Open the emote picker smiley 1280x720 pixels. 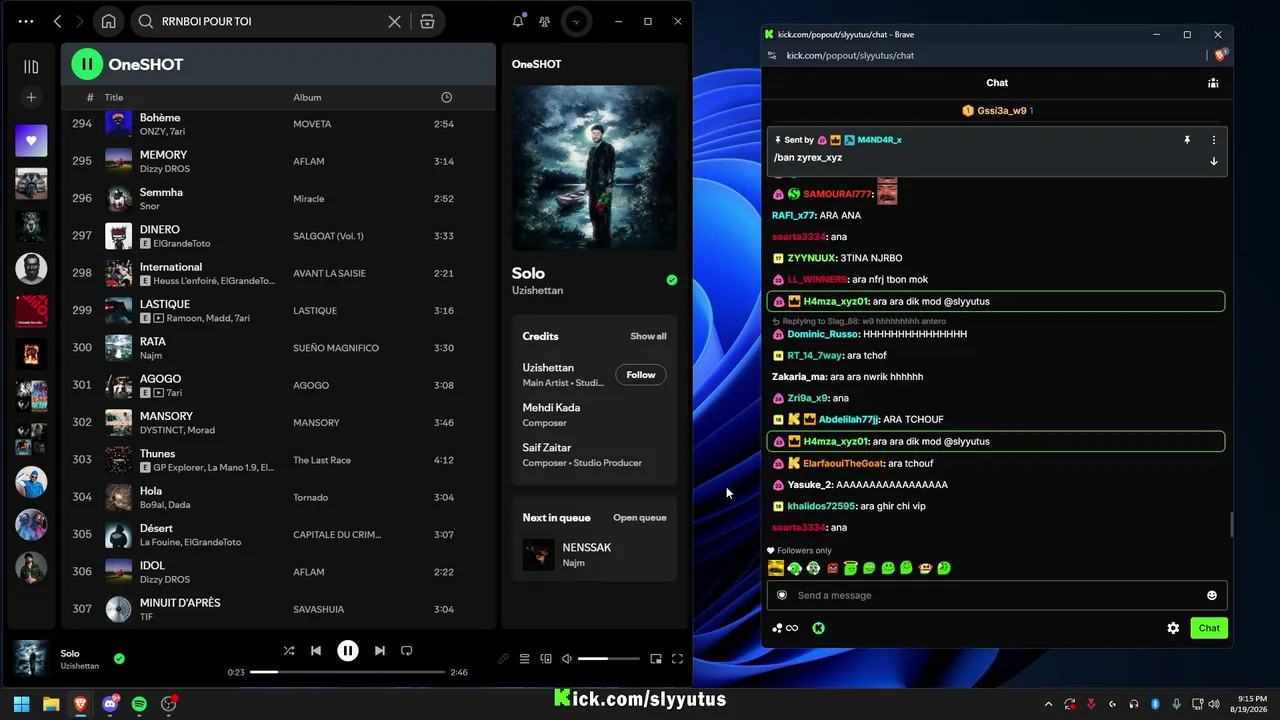[x=1212, y=595]
